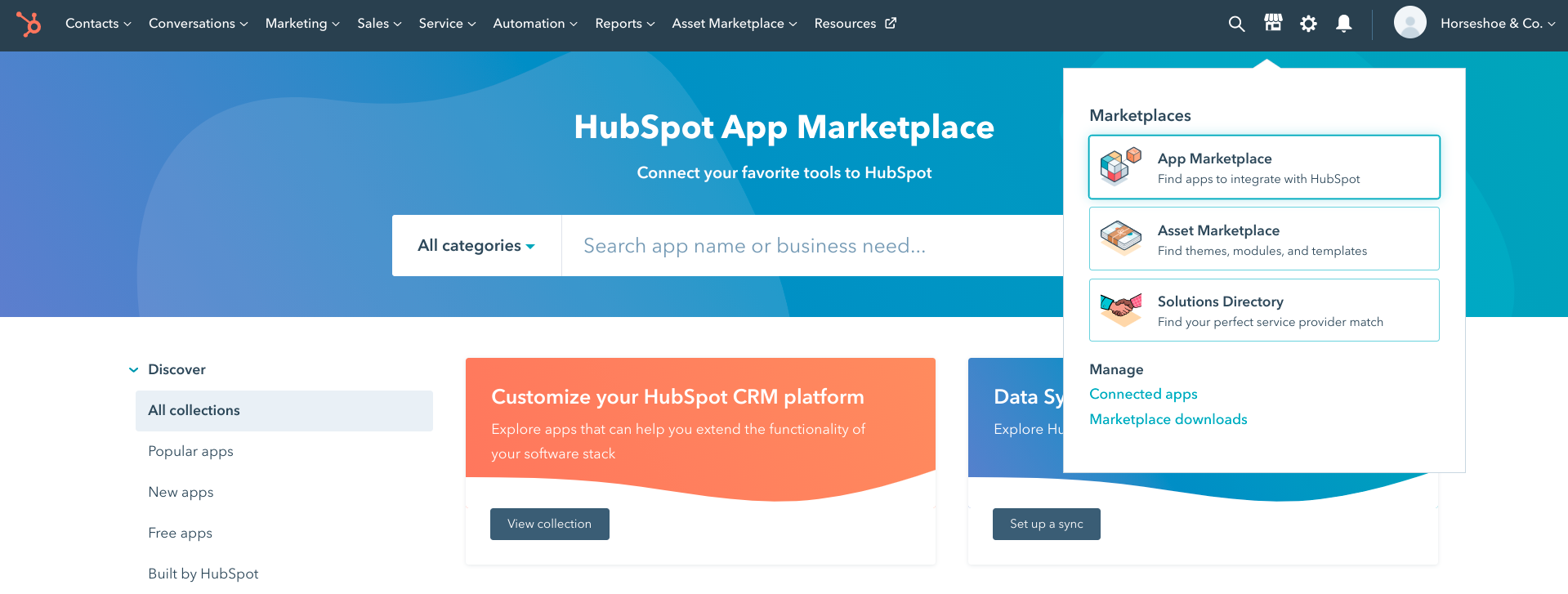Open the Contacts menu

click(98, 24)
